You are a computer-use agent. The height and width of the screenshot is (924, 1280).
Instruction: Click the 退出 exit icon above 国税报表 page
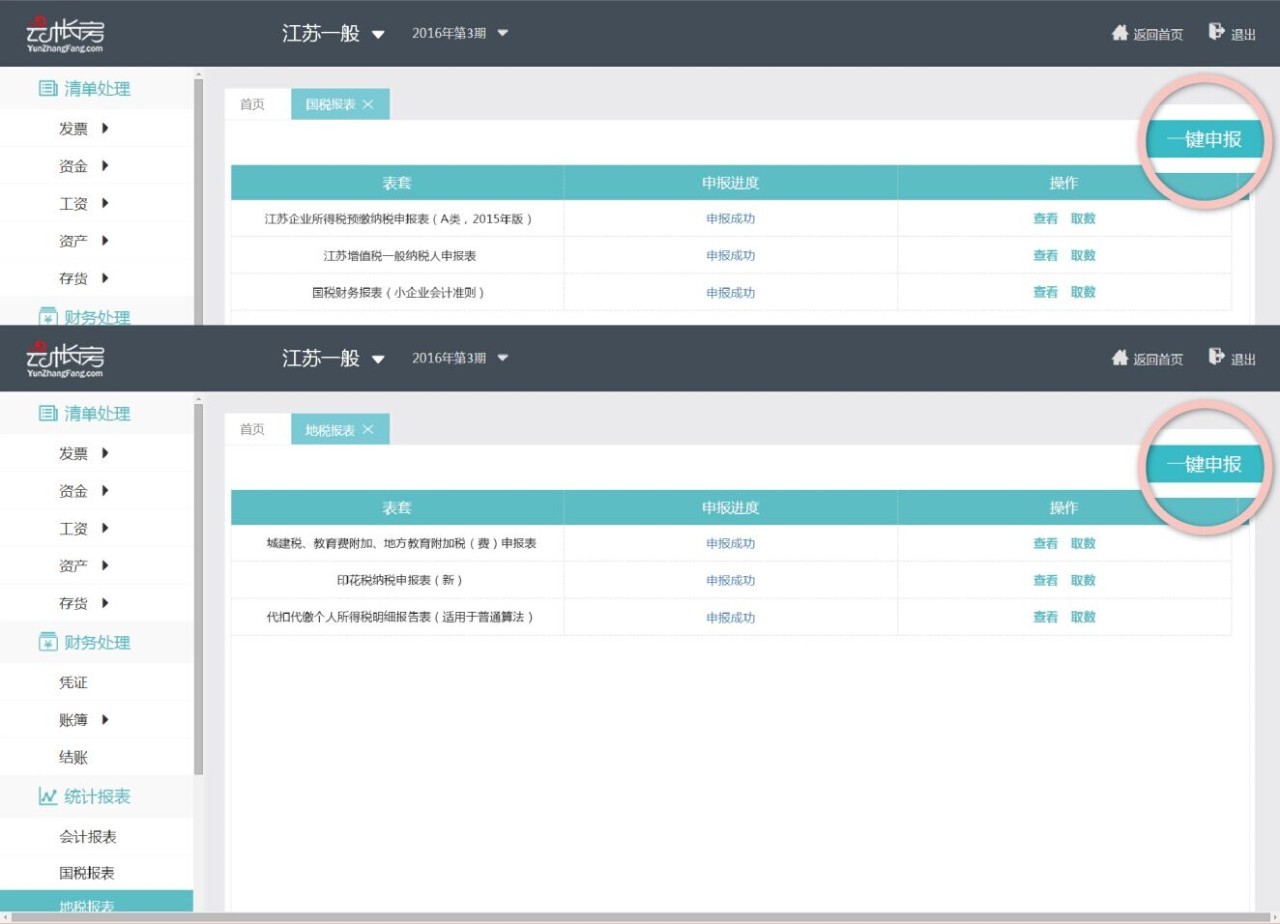tap(1217, 33)
